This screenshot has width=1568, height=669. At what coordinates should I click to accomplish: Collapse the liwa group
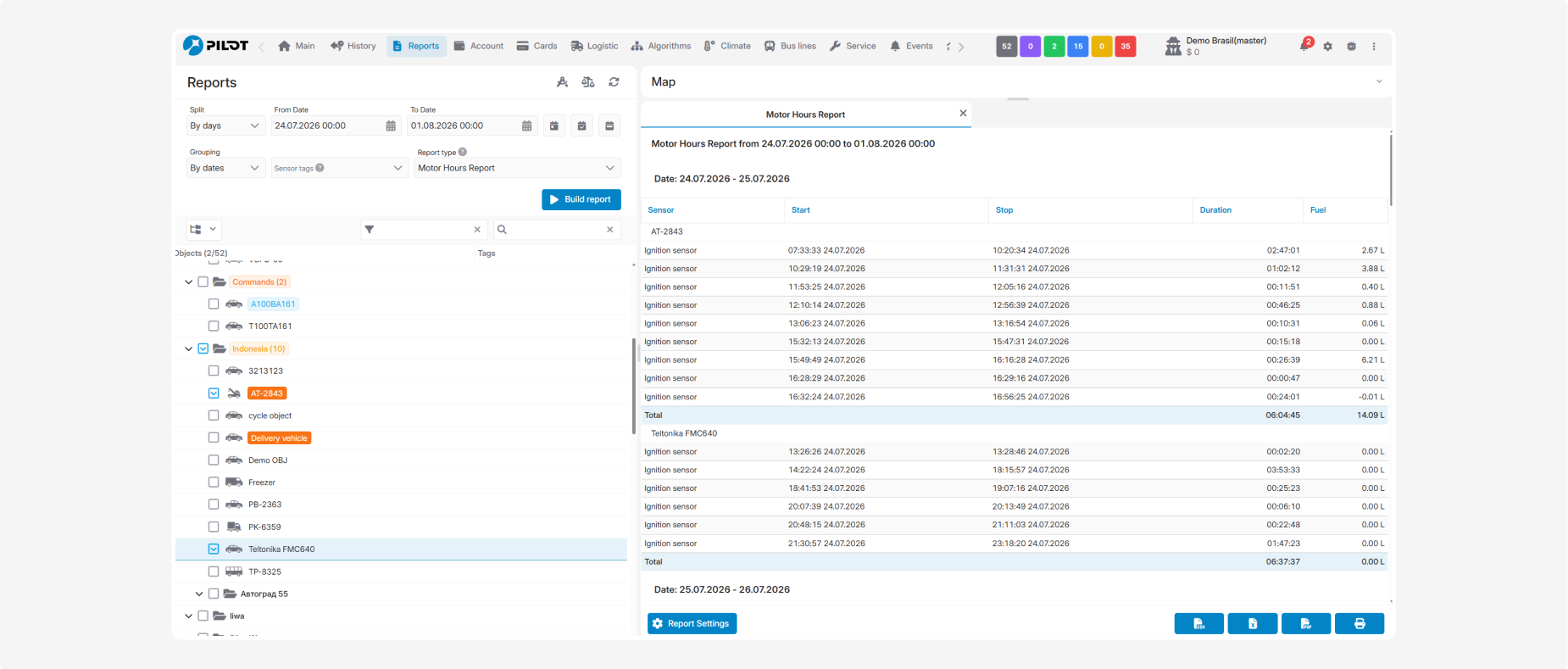point(188,616)
